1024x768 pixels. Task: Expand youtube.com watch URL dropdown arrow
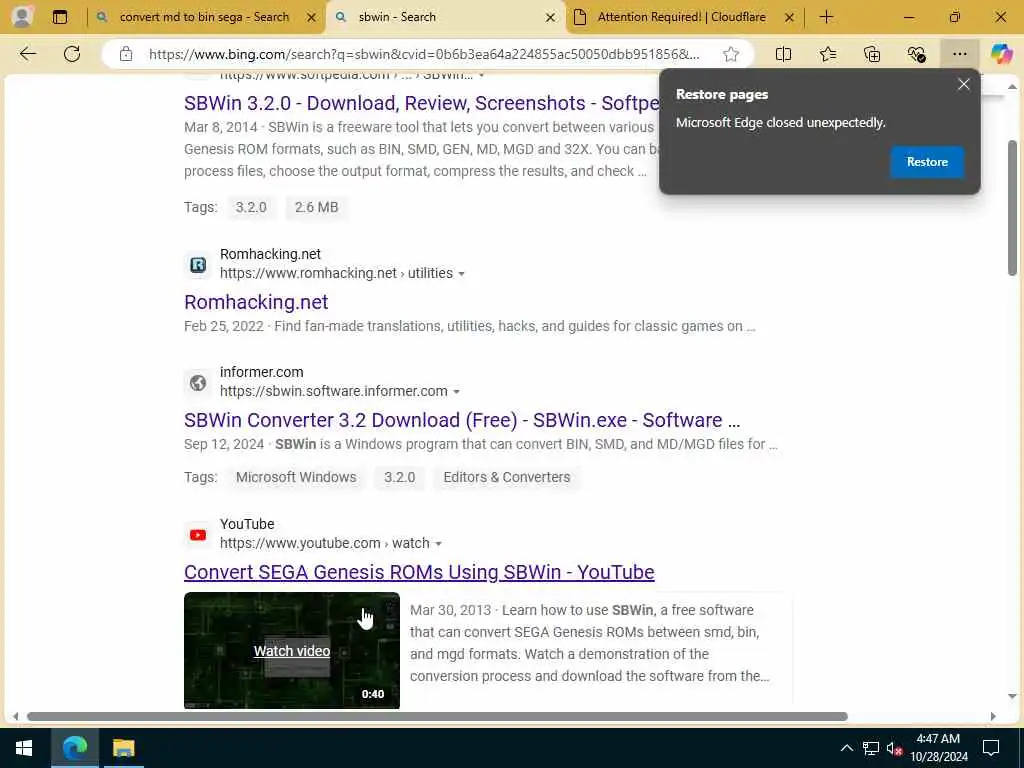(438, 544)
